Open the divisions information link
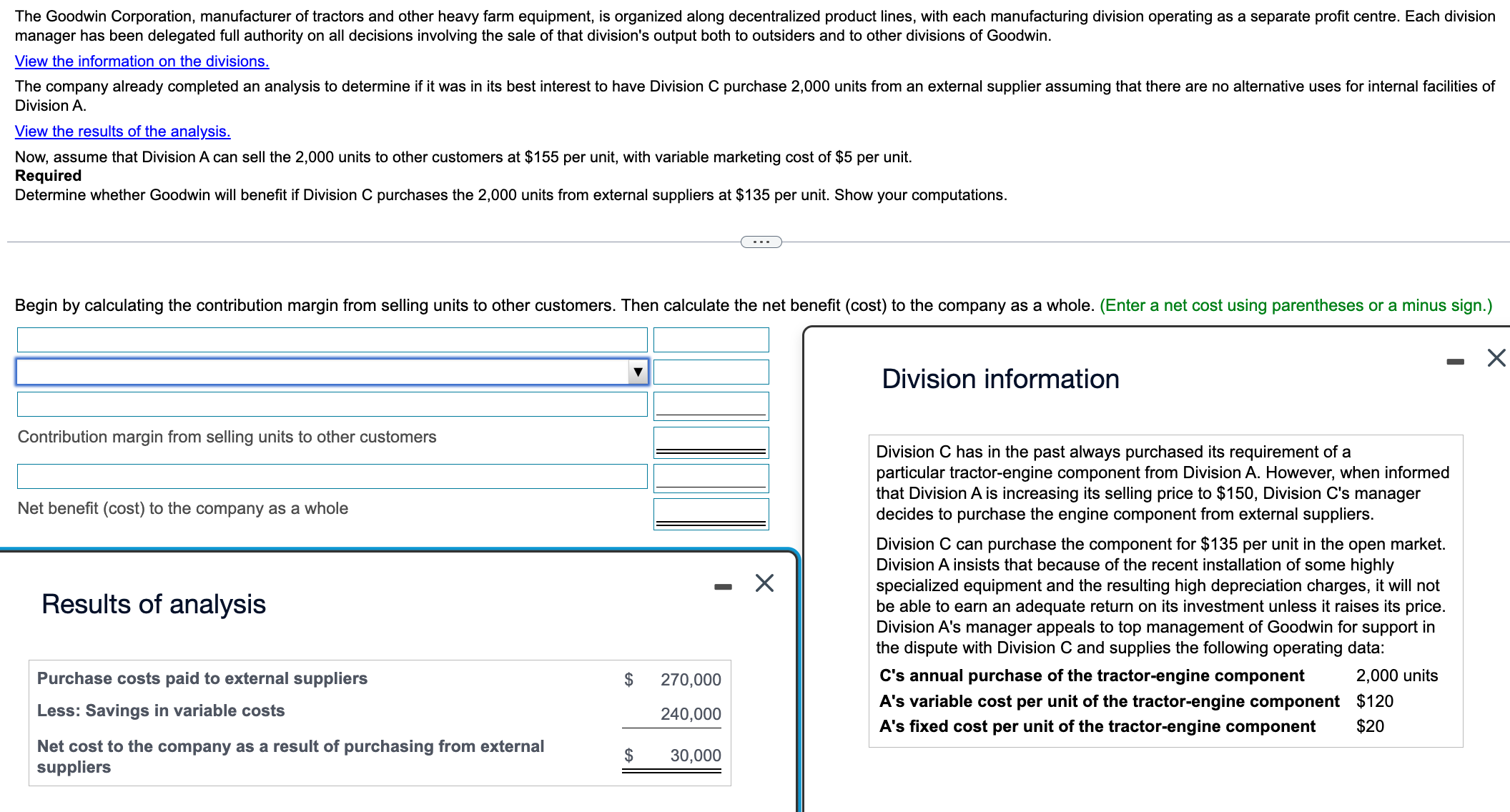The height and width of the screenshot is (812, 1510). click(142, 61)
